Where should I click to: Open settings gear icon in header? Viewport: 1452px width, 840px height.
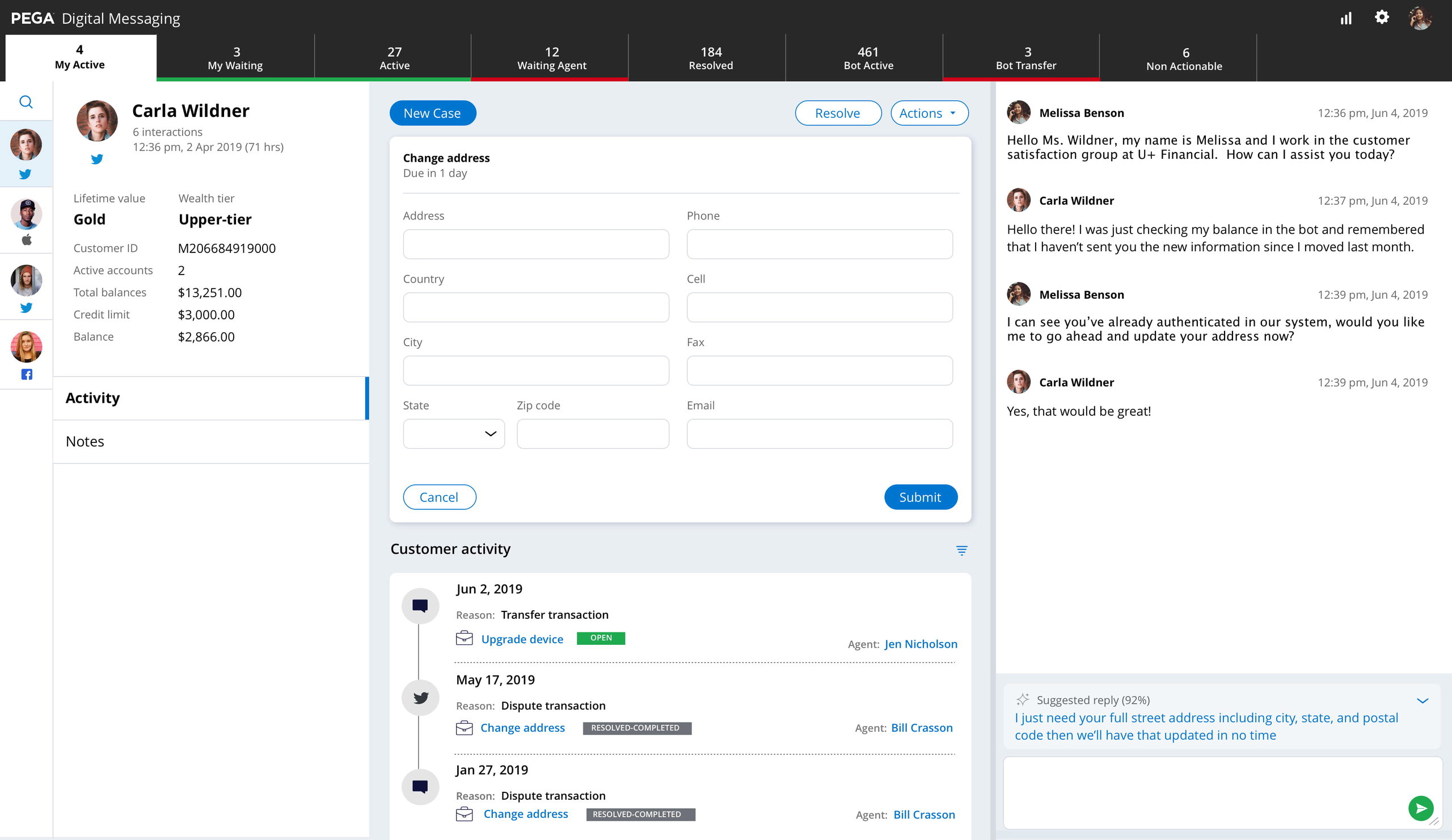1381,17
